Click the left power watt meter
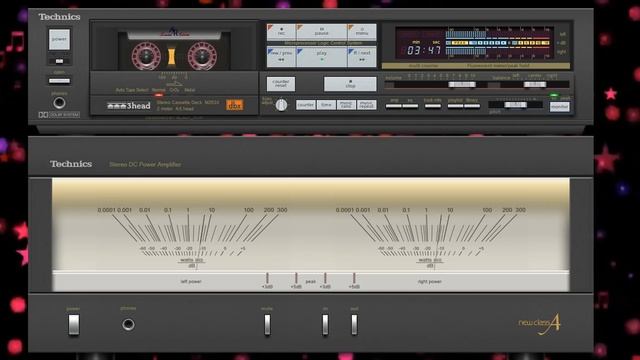This screenshot has height=360, width=640. [192, 238]
